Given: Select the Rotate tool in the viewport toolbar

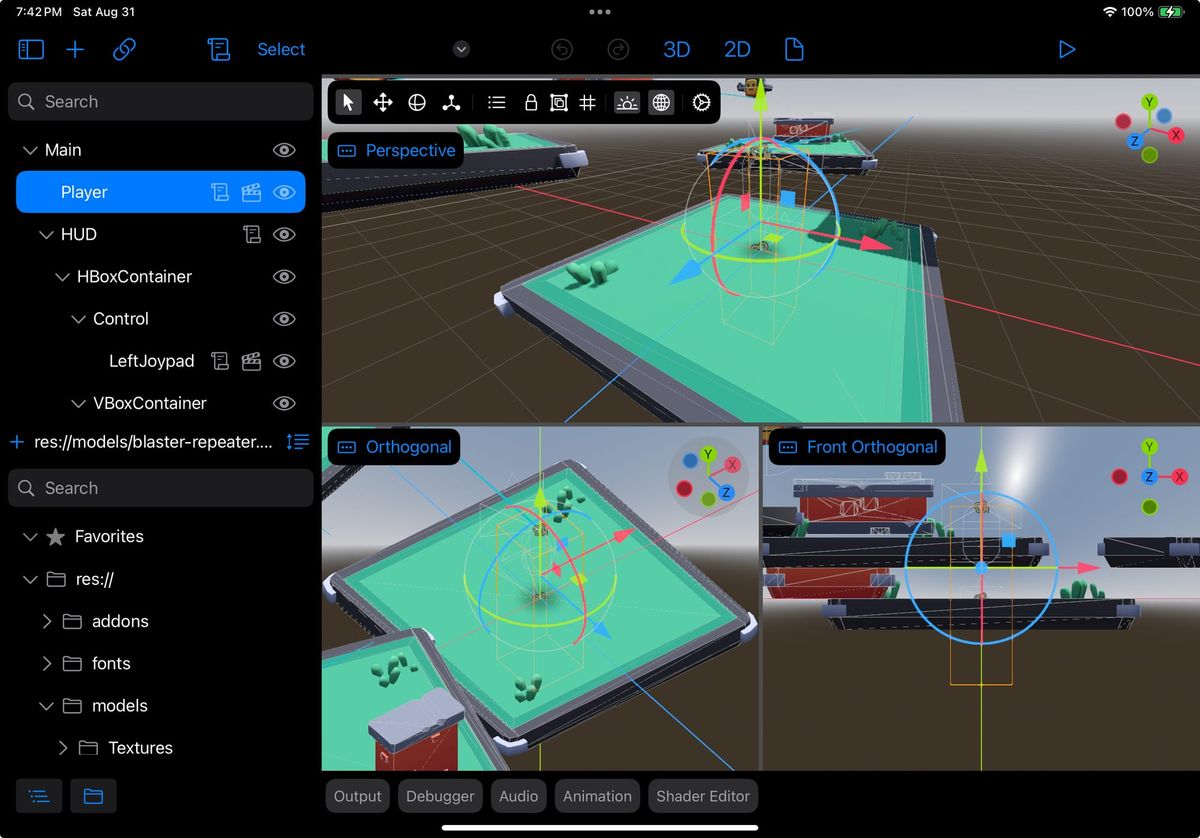Looking at the screenshot, I should click(417, 102).
